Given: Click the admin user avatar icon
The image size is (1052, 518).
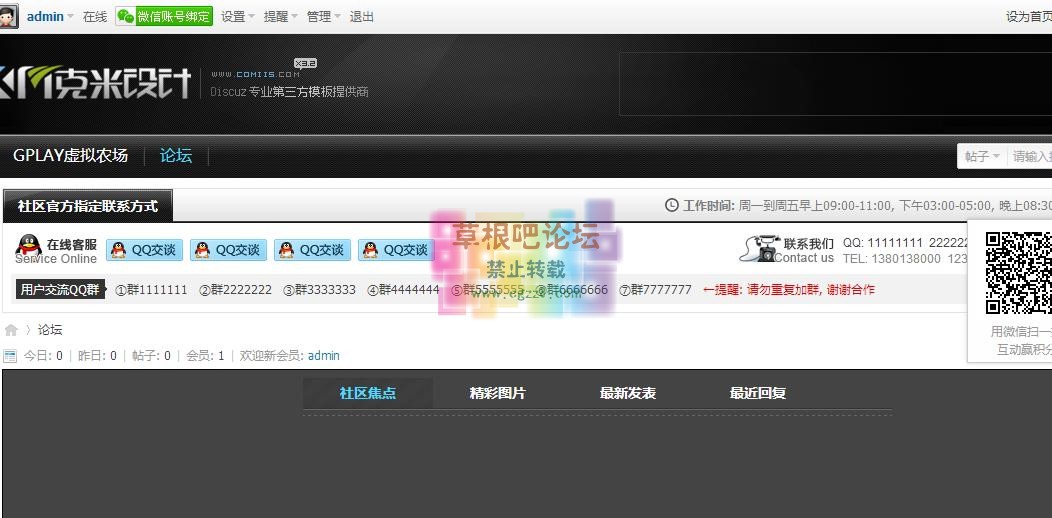Looking at the screenshot, I should [8, 16].
